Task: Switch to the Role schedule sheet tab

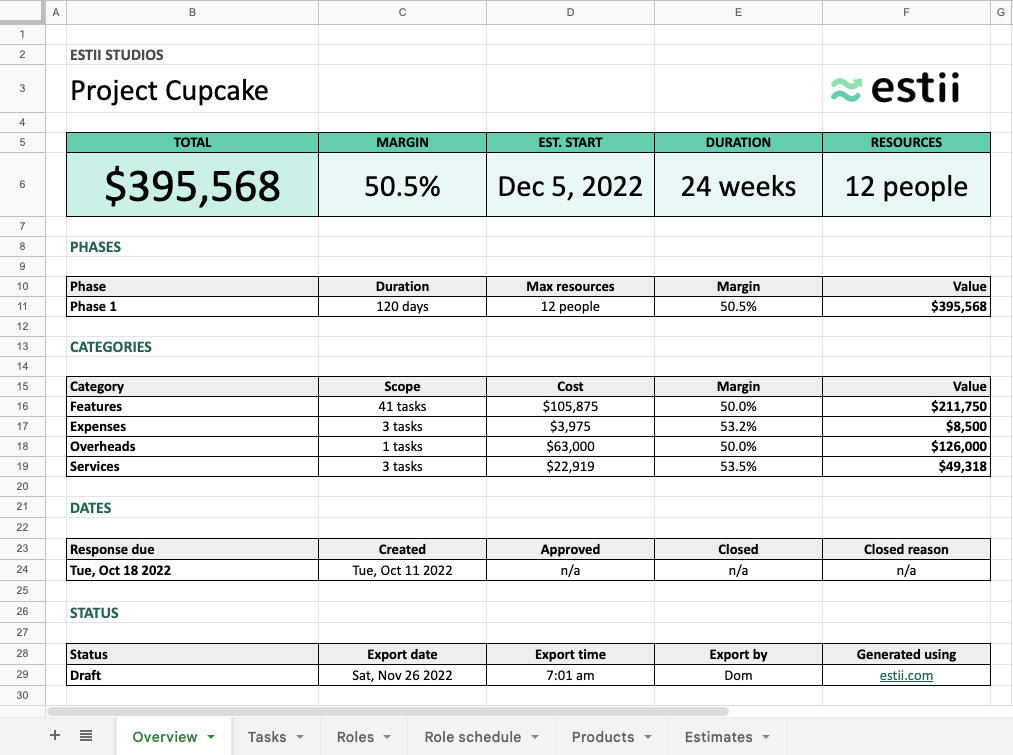Action: (x=473, y=737)
